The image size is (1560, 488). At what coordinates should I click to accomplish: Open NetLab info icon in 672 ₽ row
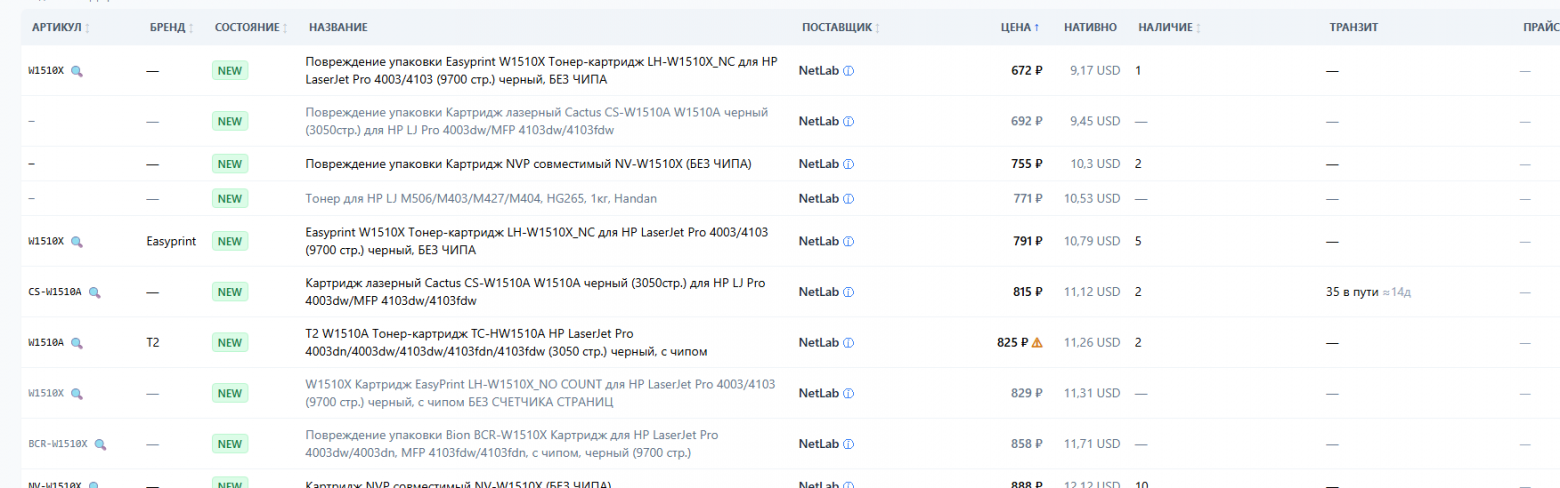(848, 71)
